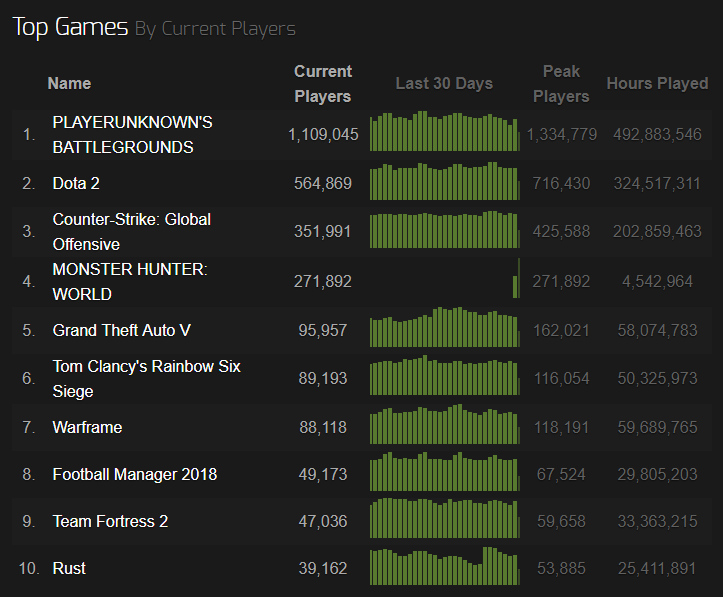Click Monster Hunter World's 30-day sparkline

[515, 280]
